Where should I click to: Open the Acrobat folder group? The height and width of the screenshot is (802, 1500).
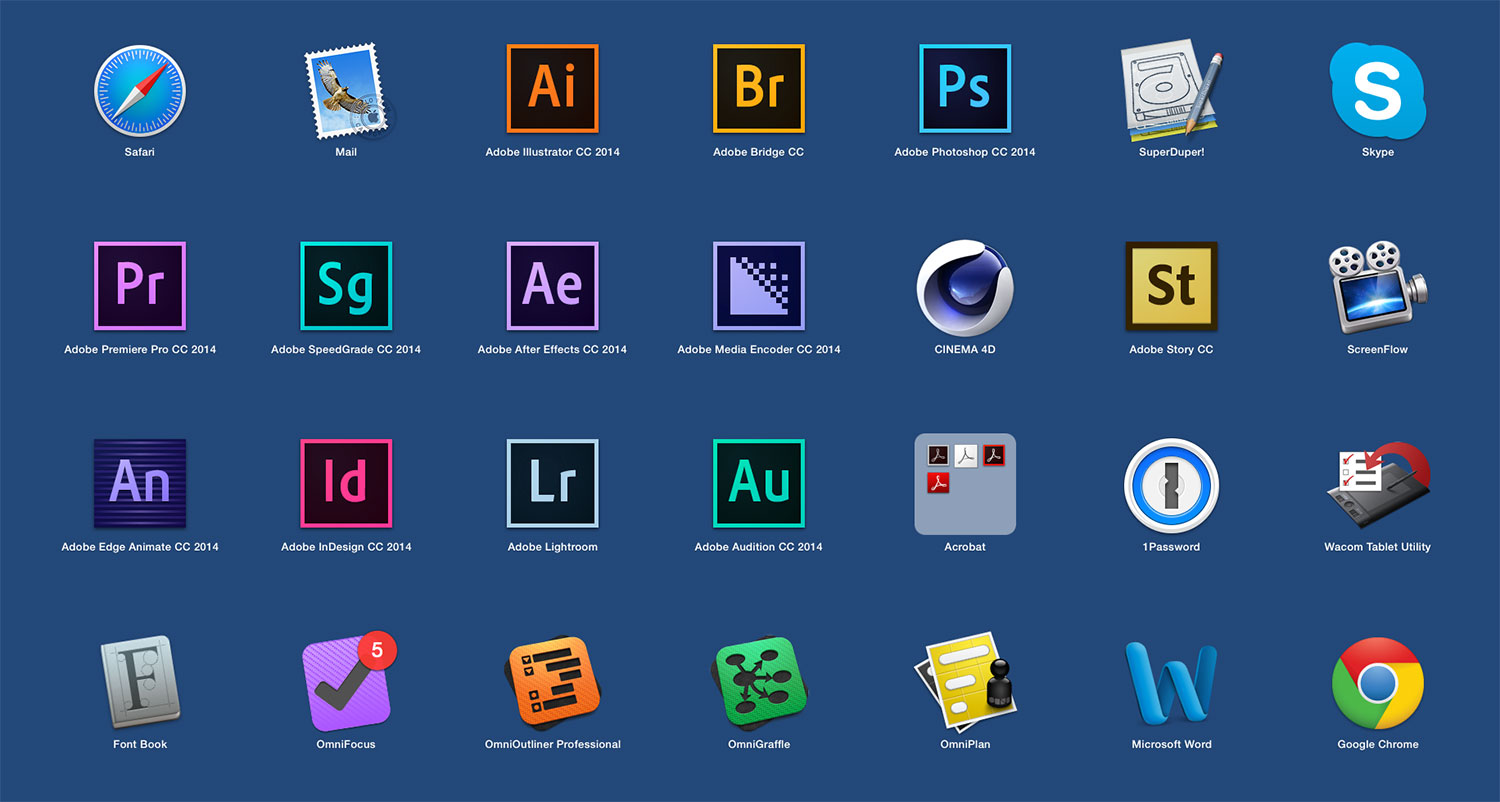(965, 484)
